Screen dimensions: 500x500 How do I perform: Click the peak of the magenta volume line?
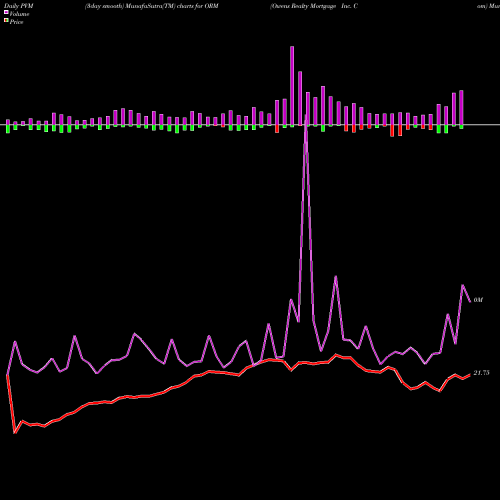click(306, 116)
